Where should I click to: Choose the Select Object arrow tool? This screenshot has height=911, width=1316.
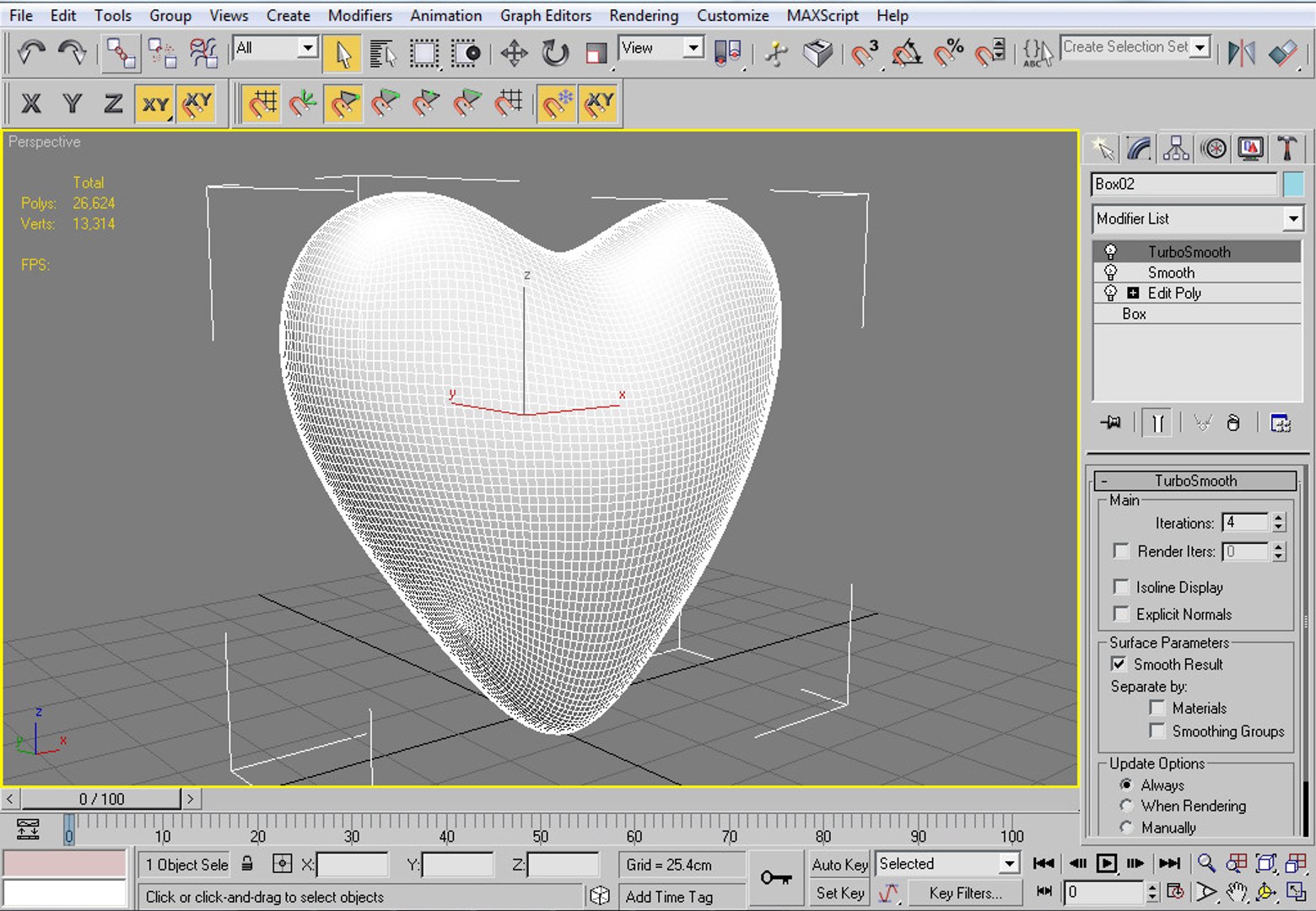coord(342,53)
